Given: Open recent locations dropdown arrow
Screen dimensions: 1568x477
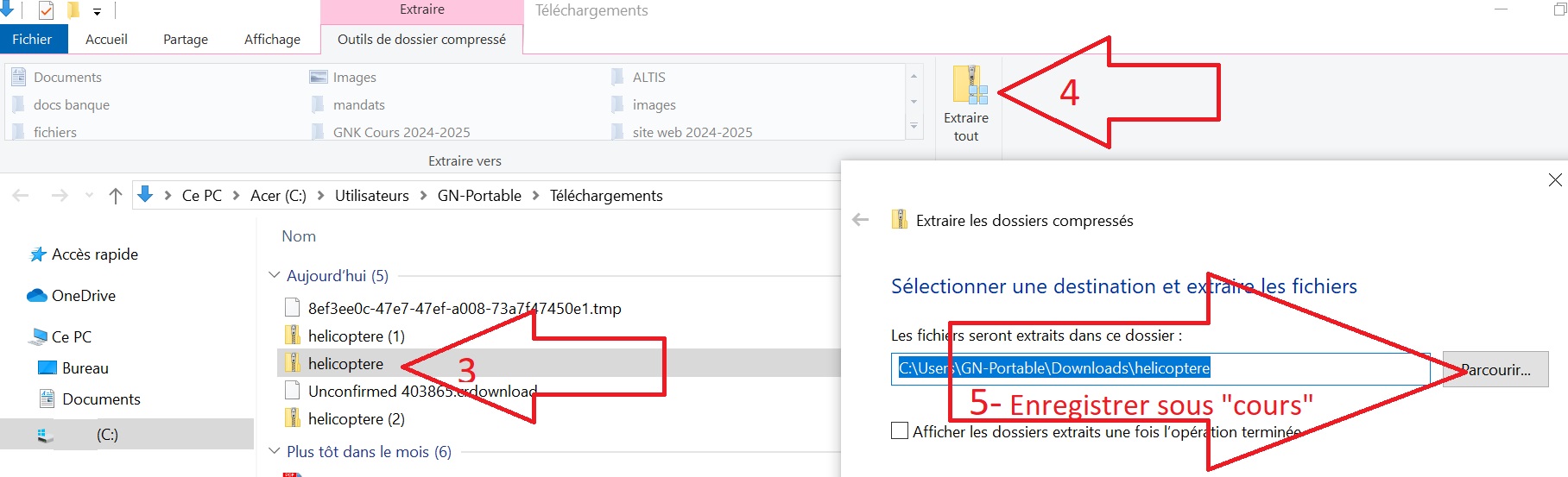Looking at the screenshot, I should [89, 196].
